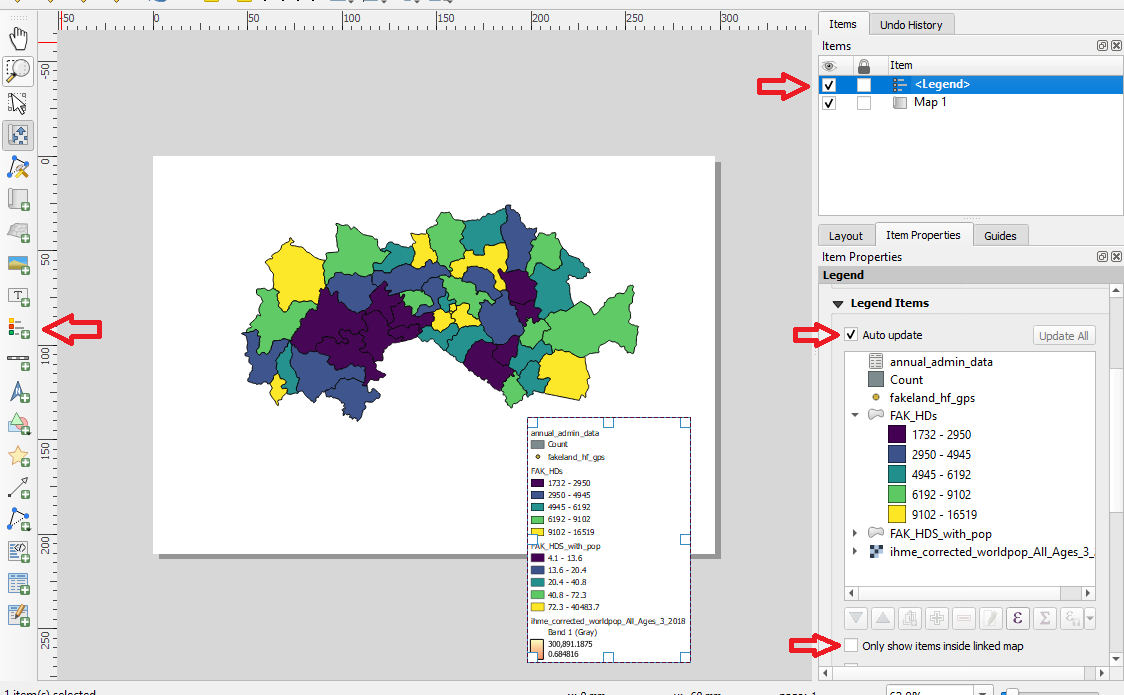
Task: Float the Item Properties panel
Action: coord(1102,257)
